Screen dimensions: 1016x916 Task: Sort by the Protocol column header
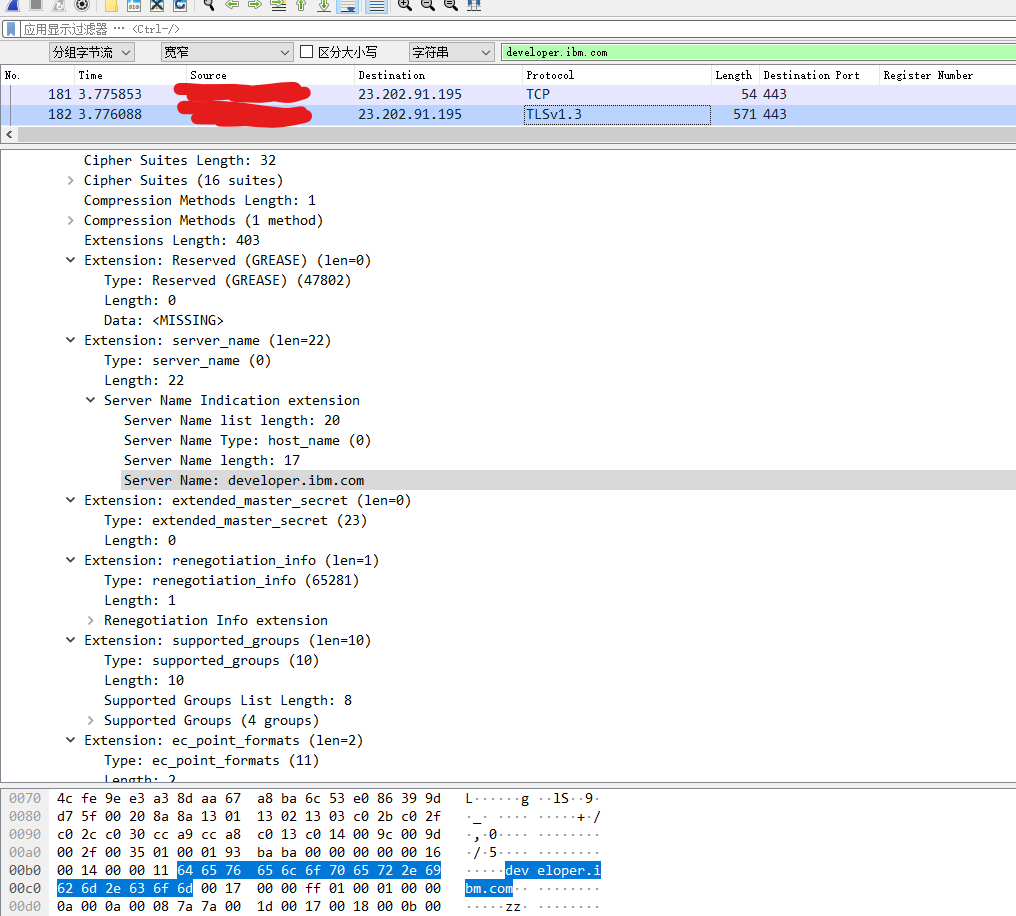pos(617,75)
